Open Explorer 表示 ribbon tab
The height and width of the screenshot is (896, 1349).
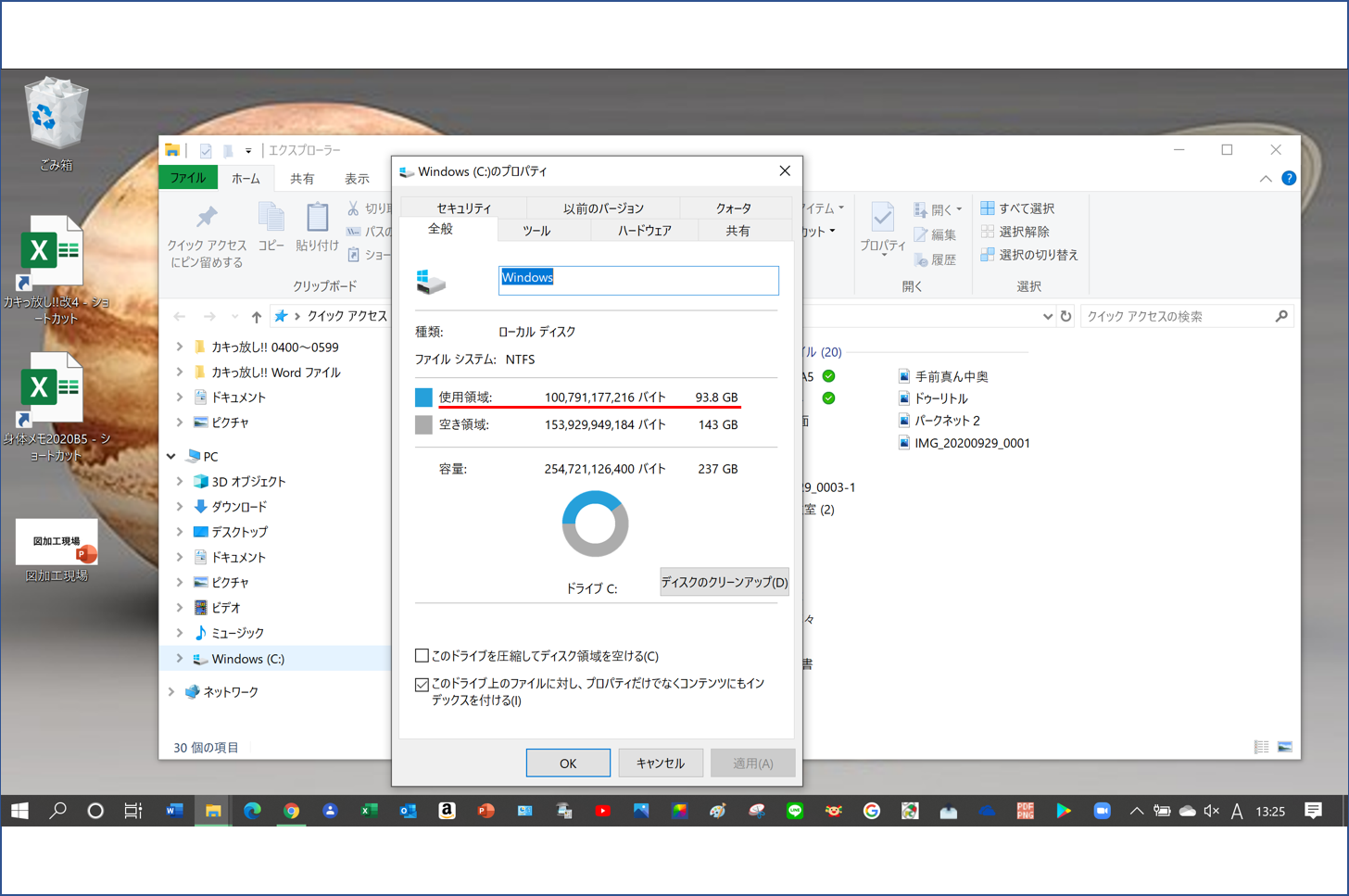pos(357,179)
